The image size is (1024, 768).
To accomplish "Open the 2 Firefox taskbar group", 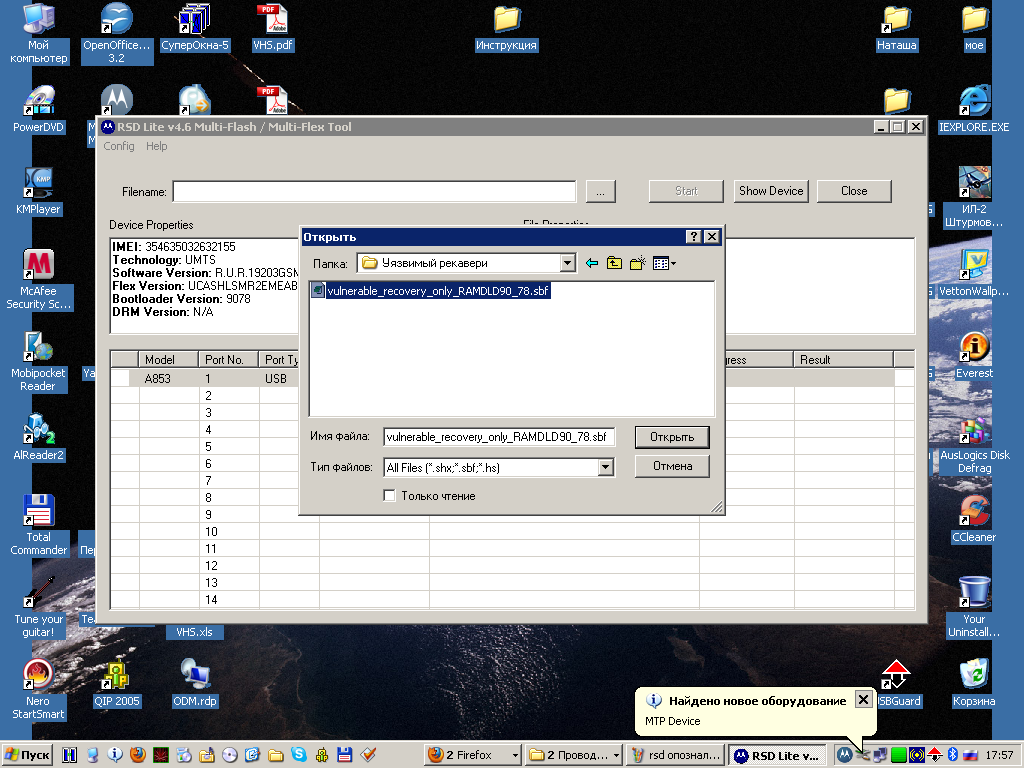I will (473, 755).
